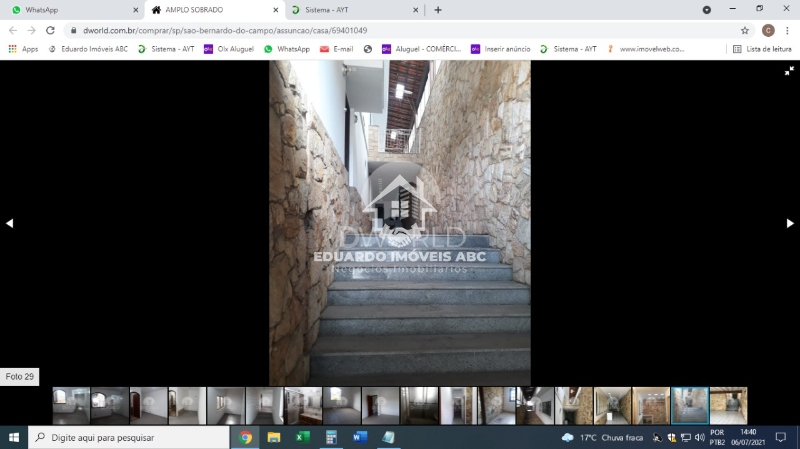Close the WhatsApp tab
The width and height of the screenshot is (800, 449).
pos(135,10)
